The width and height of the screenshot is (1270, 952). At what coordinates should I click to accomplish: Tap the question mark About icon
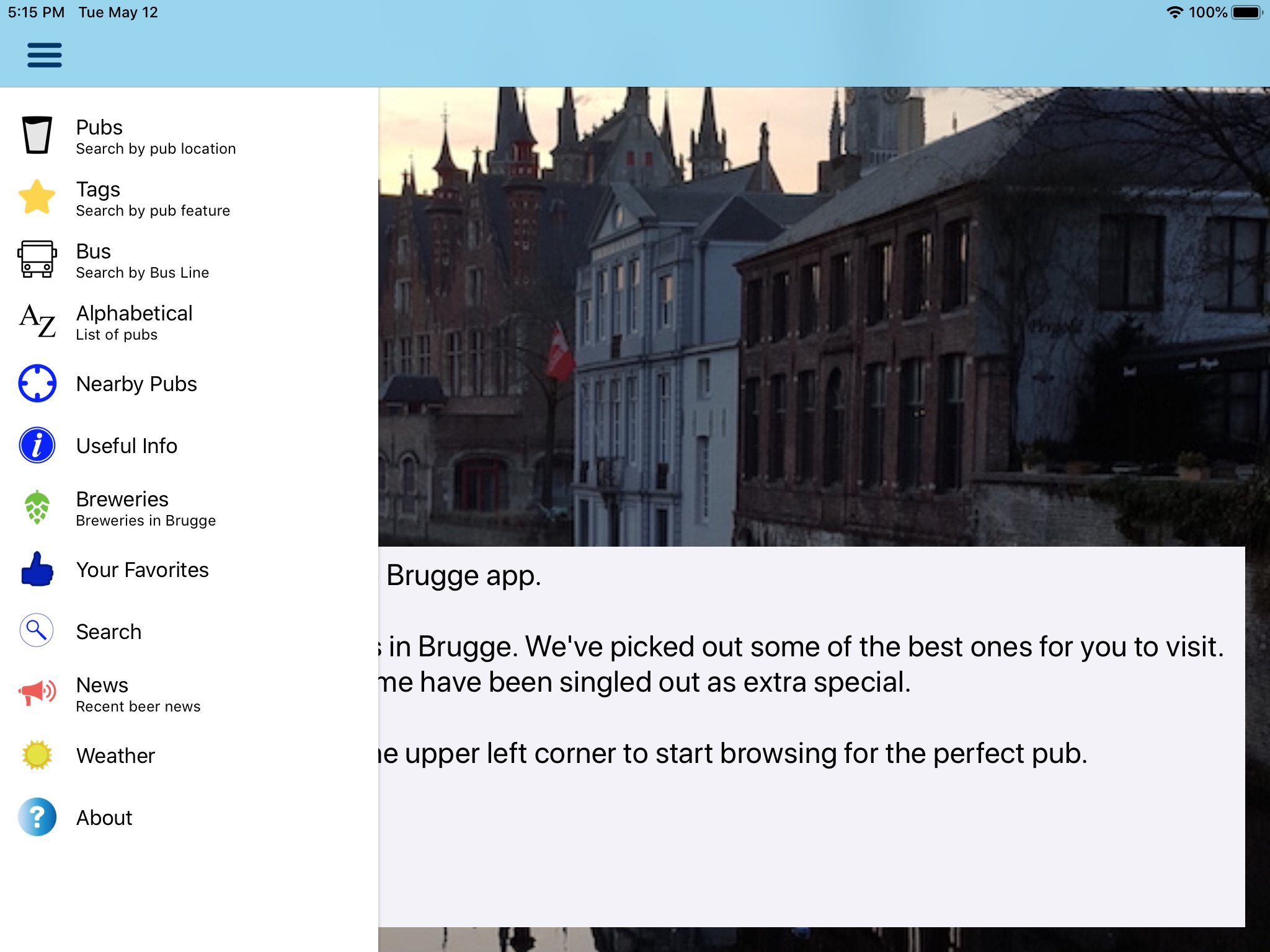tap(37, 817)
